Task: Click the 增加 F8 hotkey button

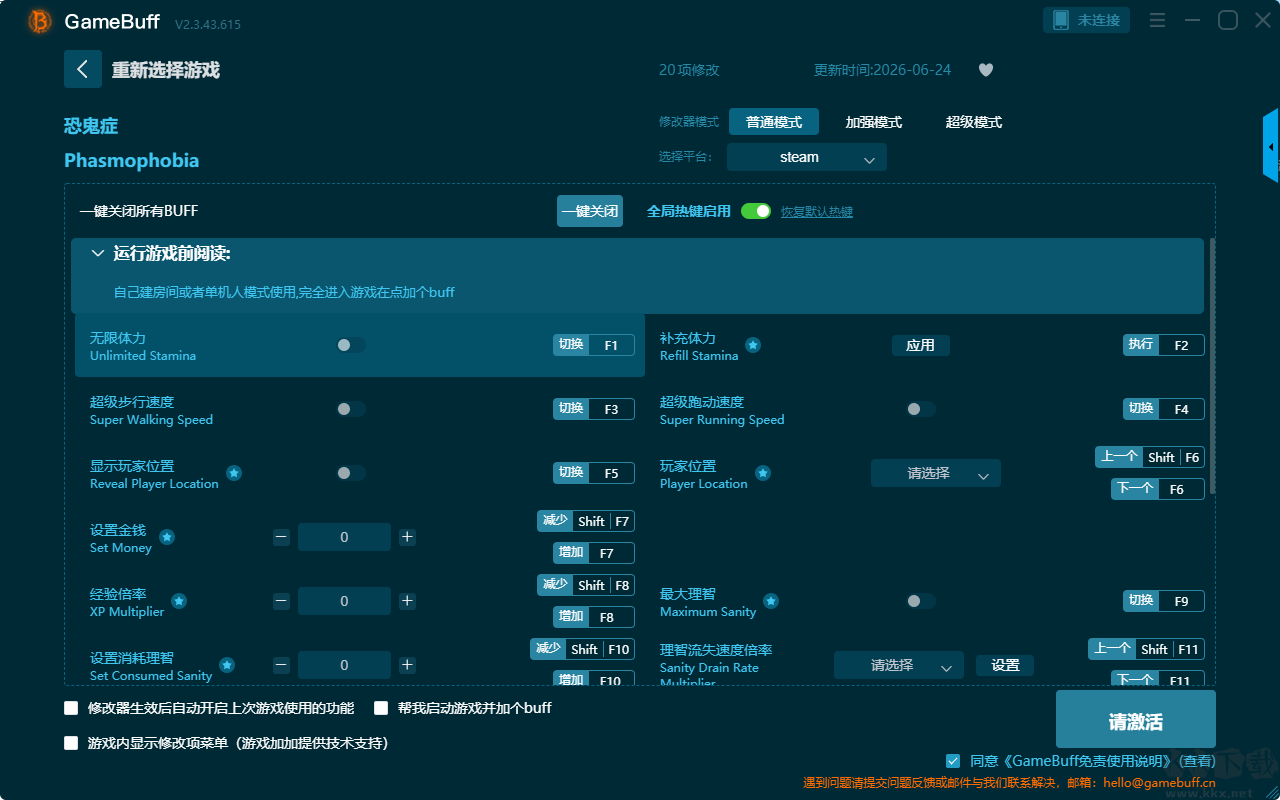Action: coord(594,617)
